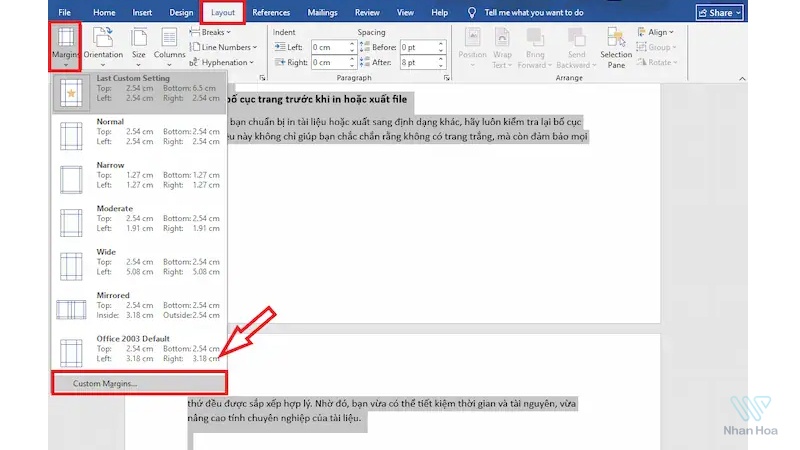Click the Indent Left icon

click(280, 47)
